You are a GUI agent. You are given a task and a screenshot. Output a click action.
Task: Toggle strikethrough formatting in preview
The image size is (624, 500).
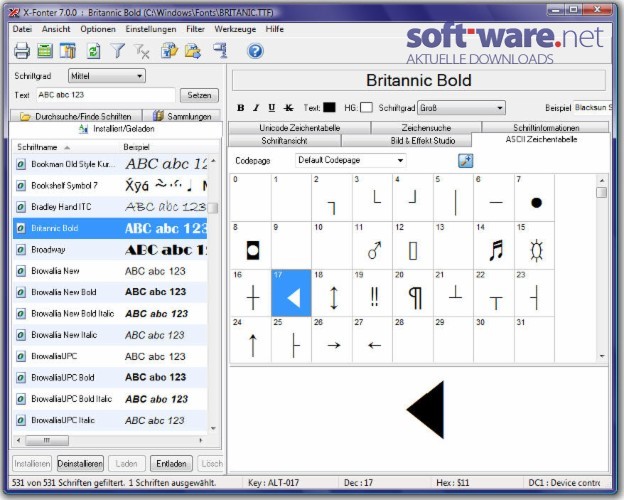tap(289, 108)
